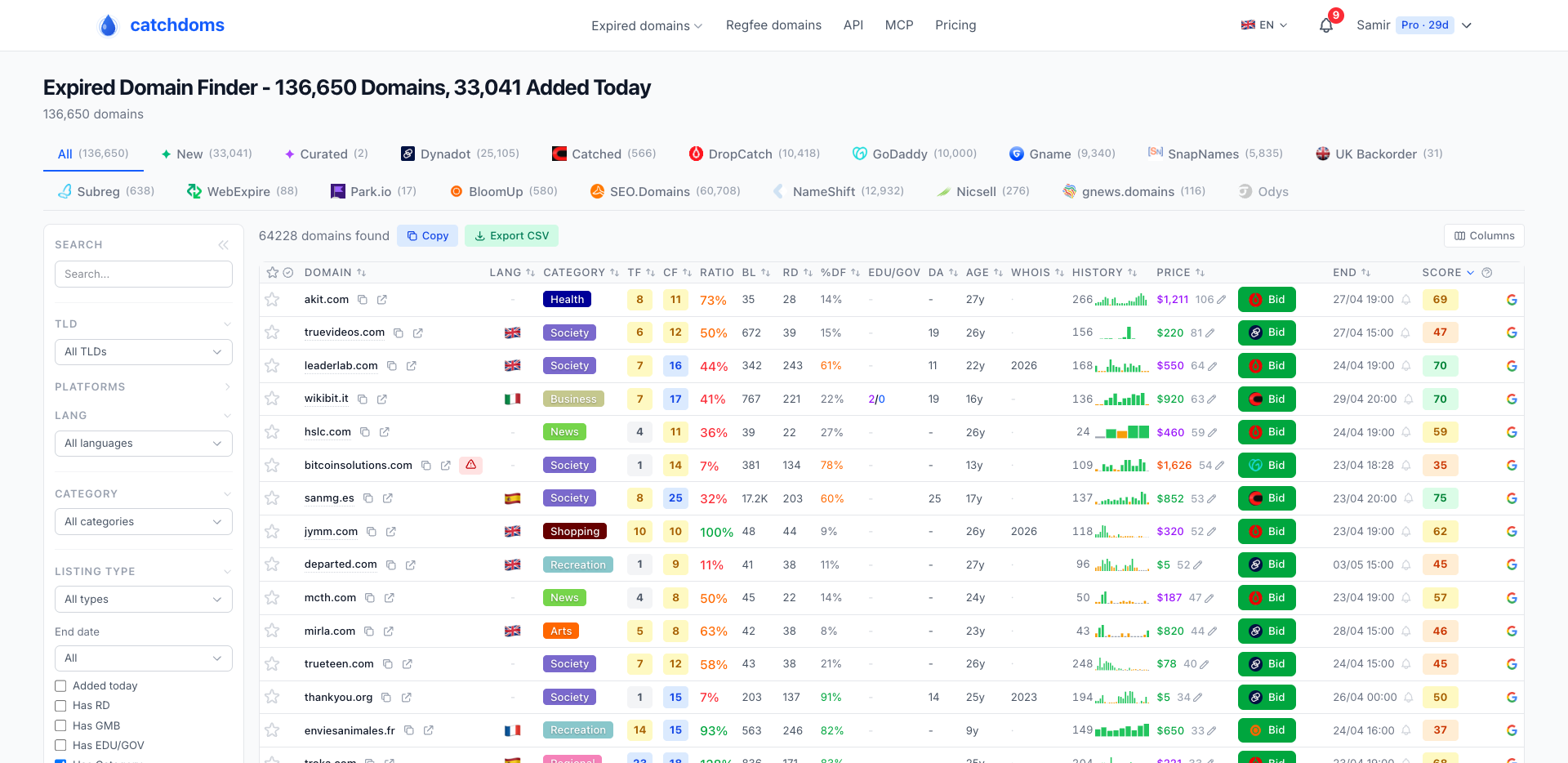Open the All languages dropdown
The image size is (1568, 763).
point(144,444)
